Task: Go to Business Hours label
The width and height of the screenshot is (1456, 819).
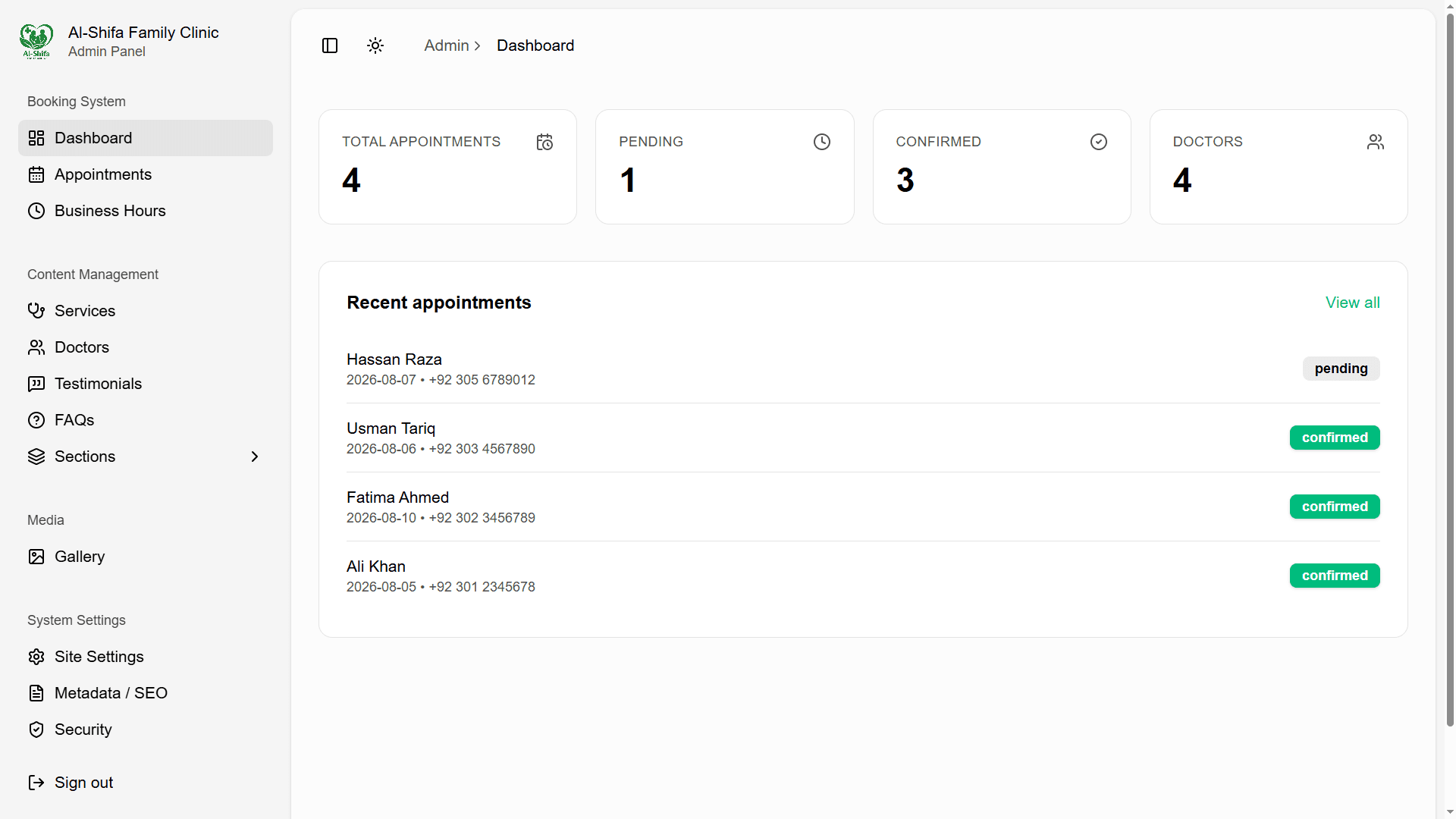Action: point(110,211)
